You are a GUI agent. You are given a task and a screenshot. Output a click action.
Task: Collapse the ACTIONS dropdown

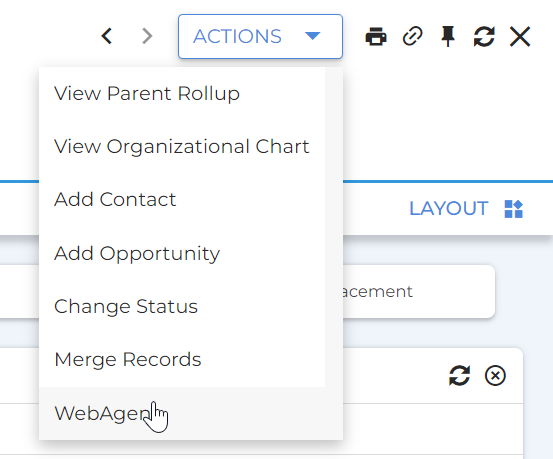(x=260, y=36)
